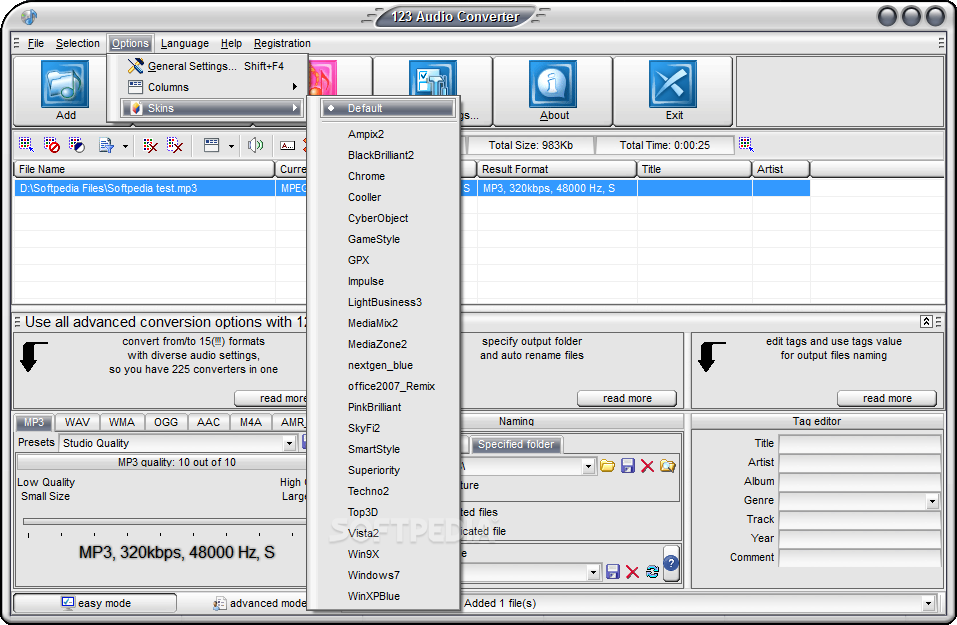Click grid icon right of Total Time
Screen dimensions: 957x625
tap(746, 144)
